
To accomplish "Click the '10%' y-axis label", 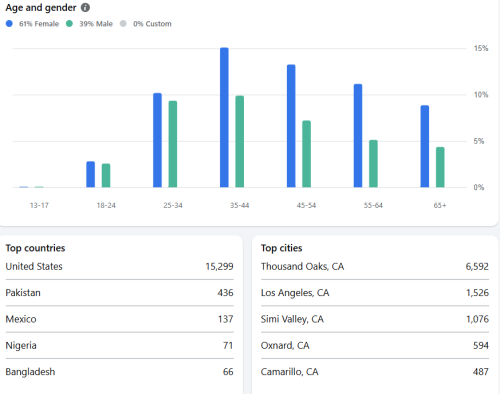I will [481, 95].
